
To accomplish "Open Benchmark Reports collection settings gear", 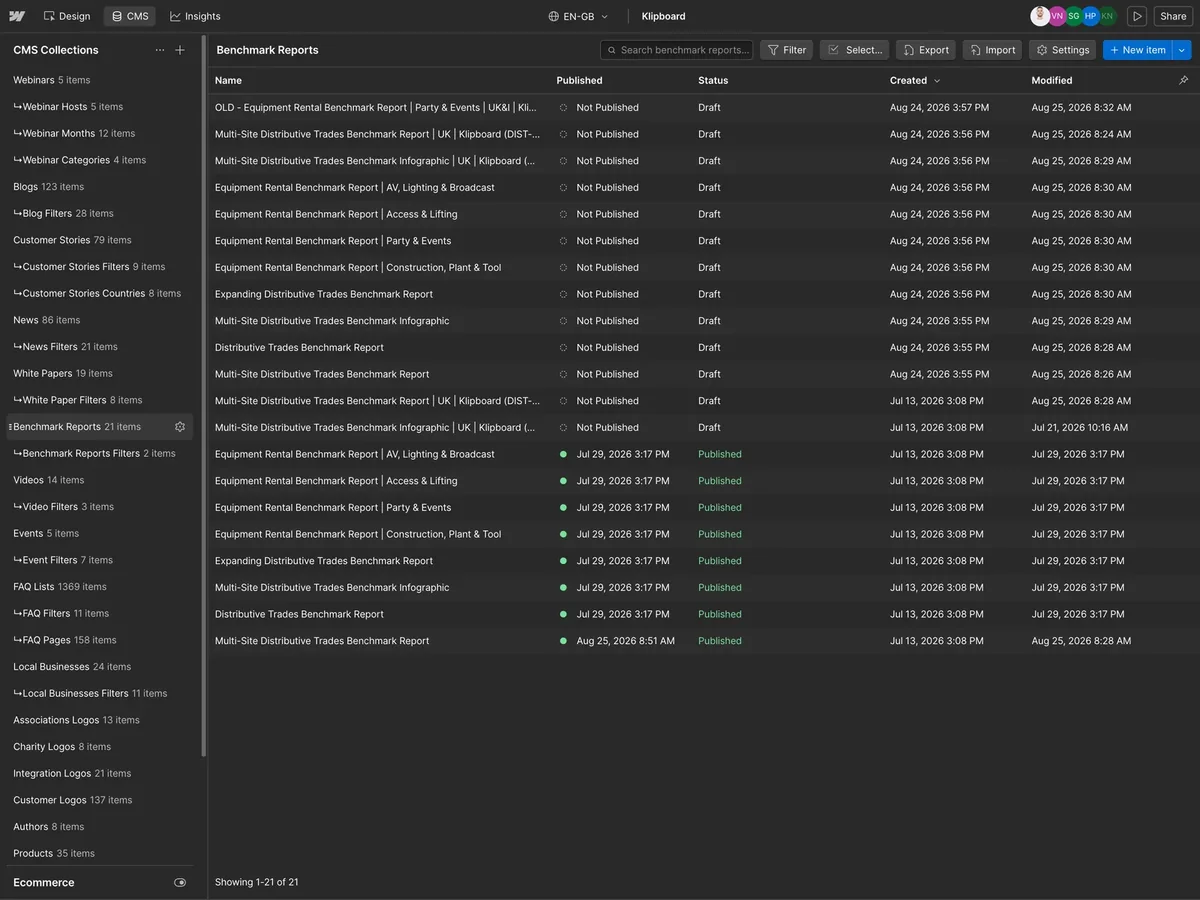I will [x=180, y=427].
